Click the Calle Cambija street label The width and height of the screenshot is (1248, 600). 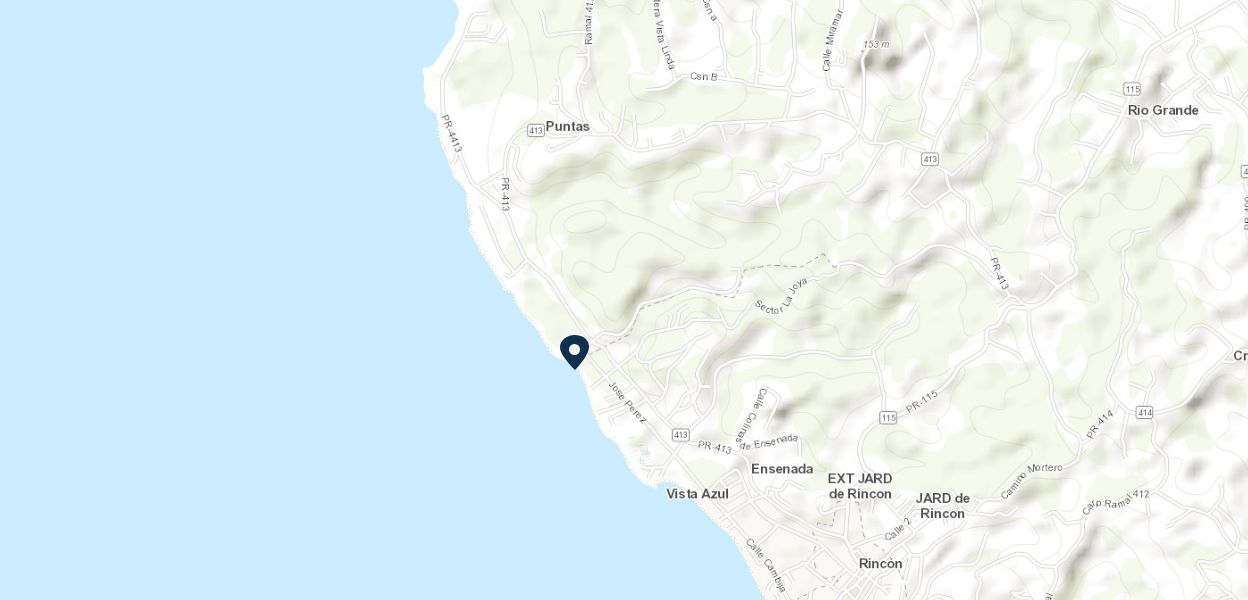[766, 566]
